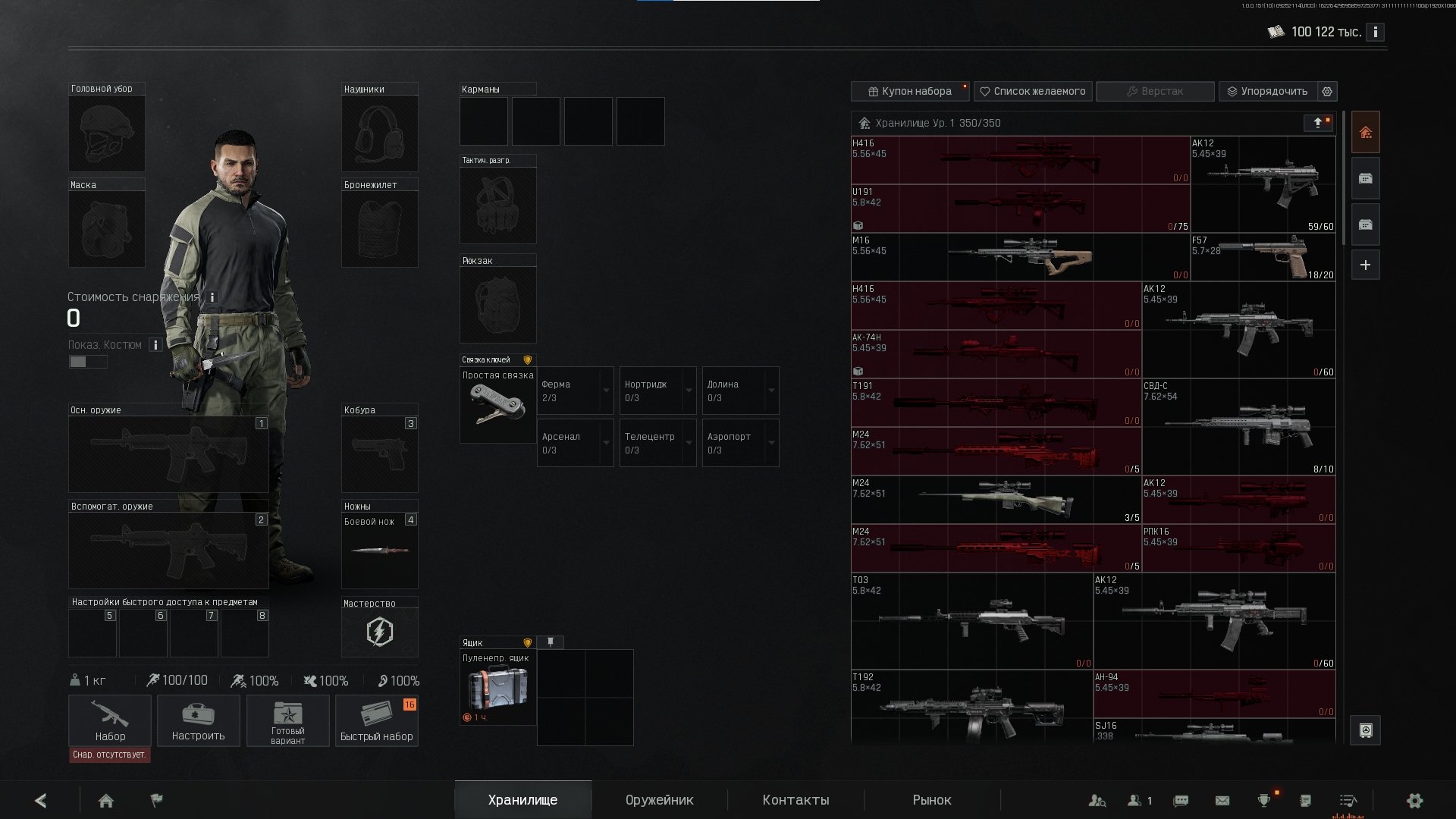1456x819 pixels.
Task: Toggle the show costume switch
Action: click(88, 362)
